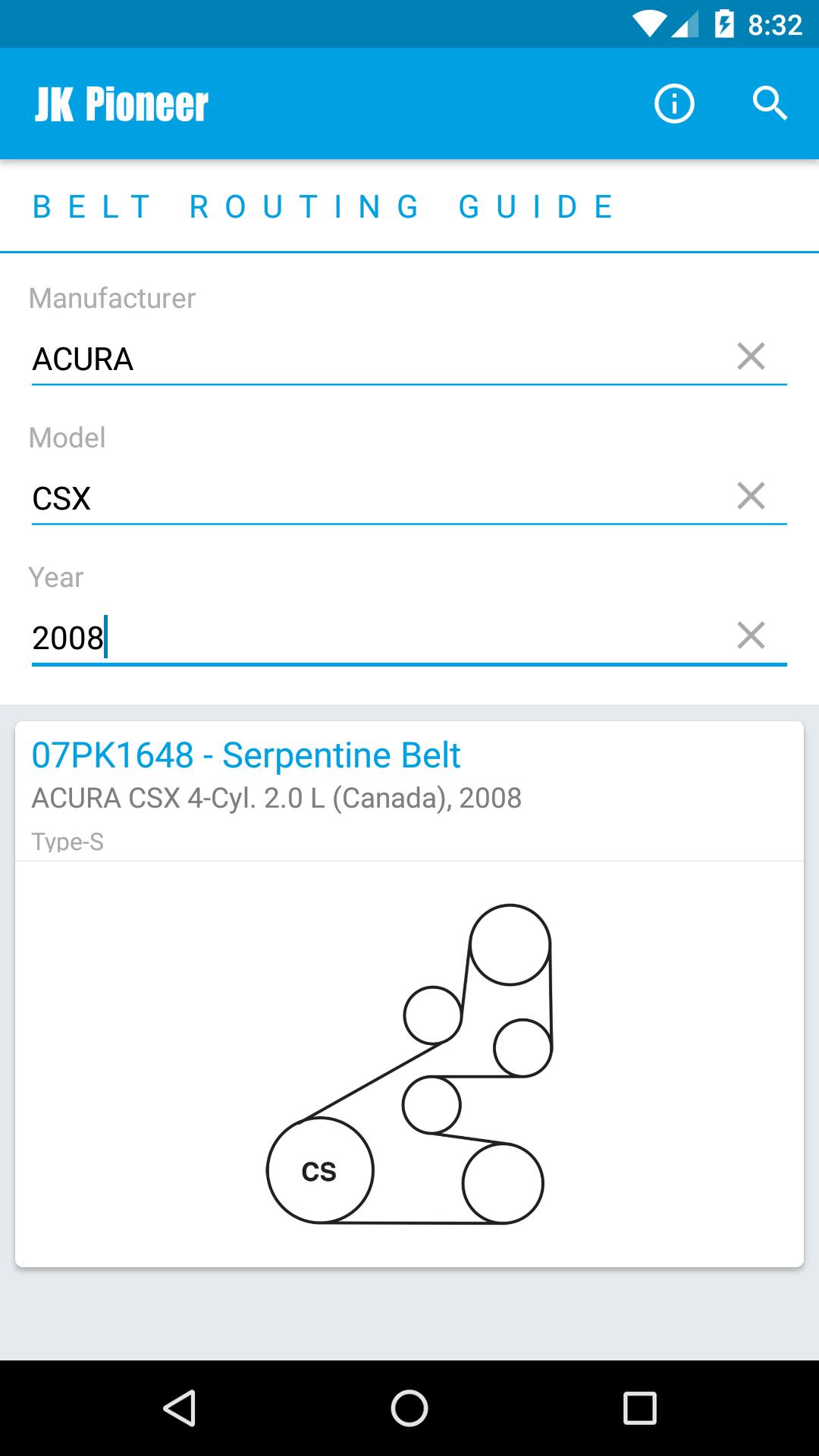Screen dimensions: 819x1456
Task: Tap the clock showing 8:32
Action: [774, 25]
